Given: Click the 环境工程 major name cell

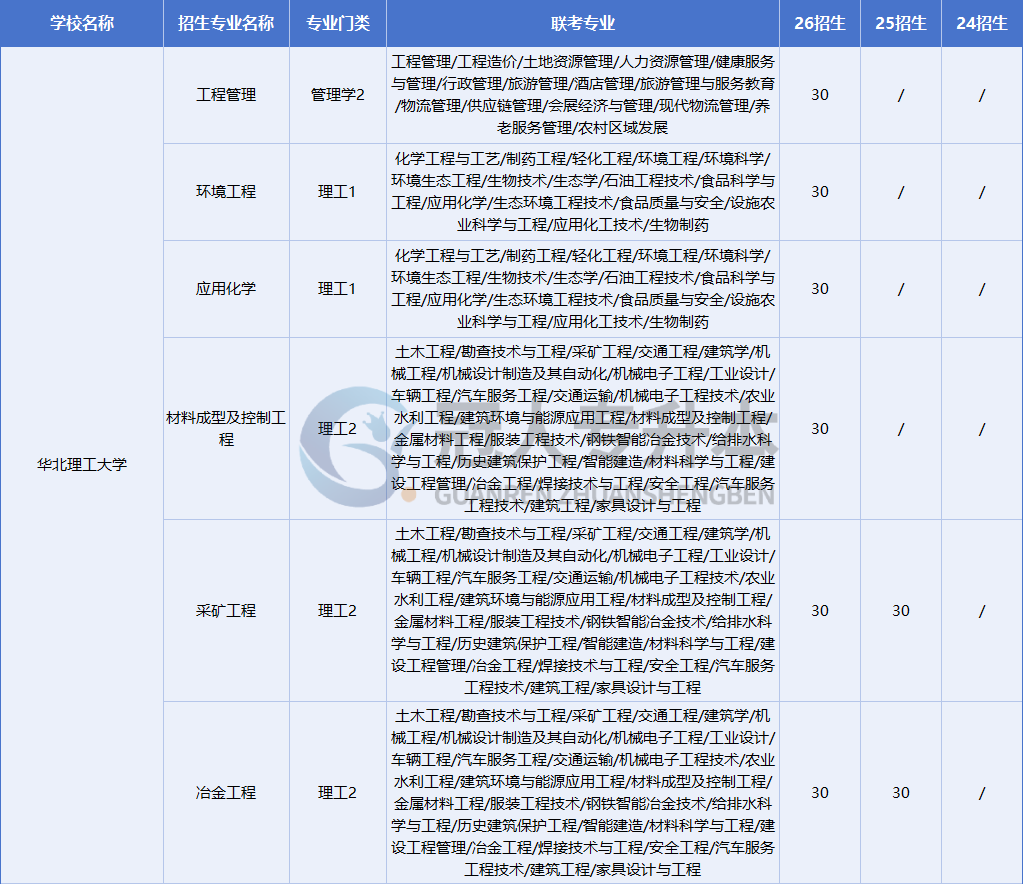Looking at the screenshot, I should tap(226, 192).
